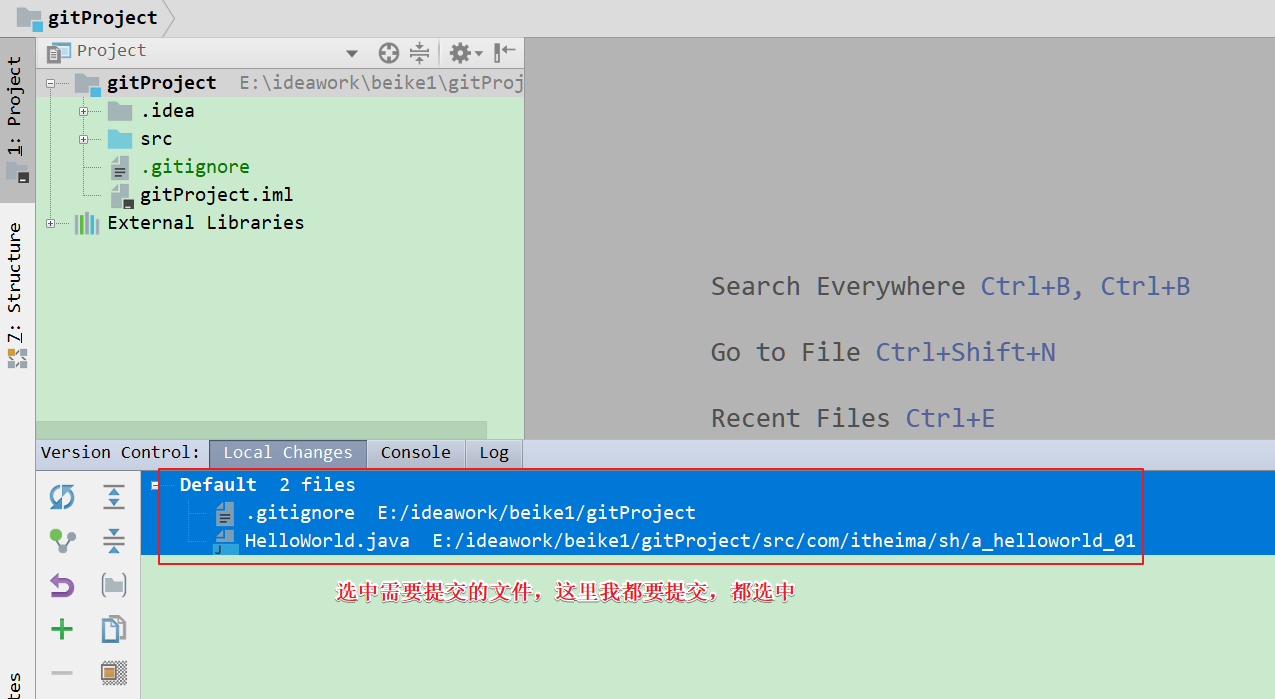Viewport: 1275px width, 699px height.
Task: Click the green New Changelist plus icon
Action: (62, 629)
